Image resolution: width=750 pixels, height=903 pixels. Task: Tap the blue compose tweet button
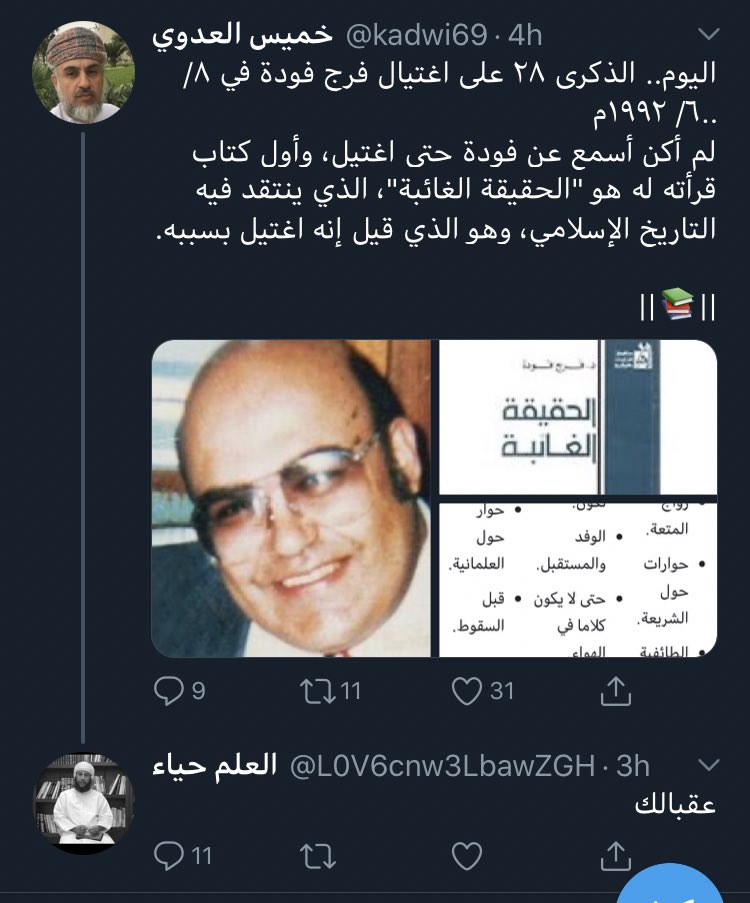coord(670,887)
